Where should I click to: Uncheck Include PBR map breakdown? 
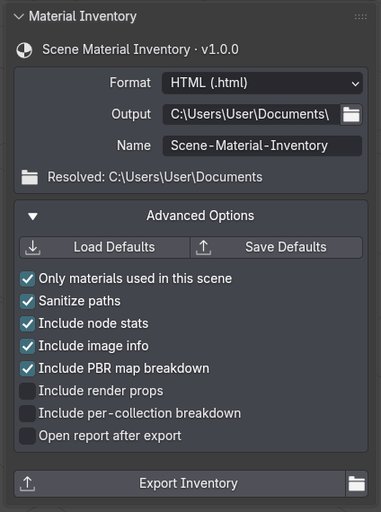tap(27, 369)
